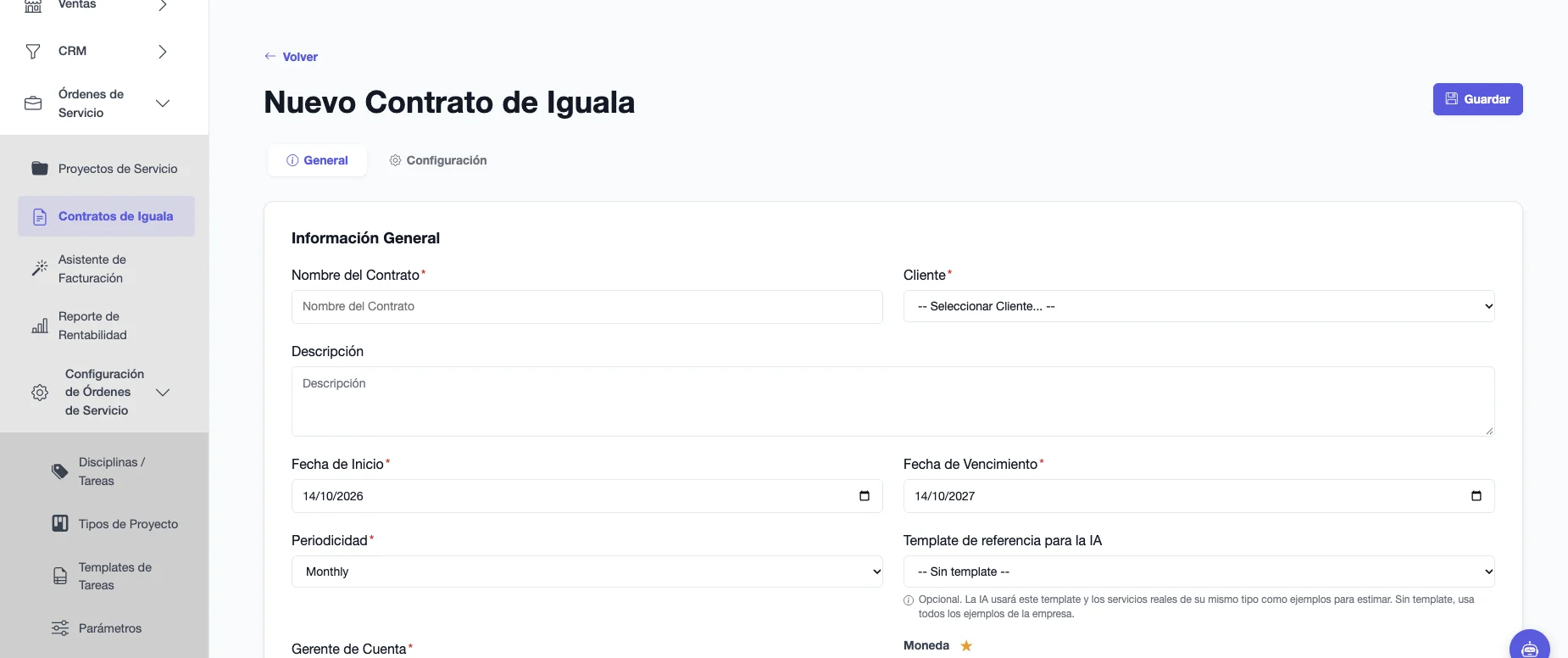Open the Sin template dropdown
1568x658 pixels.
[x=1198, y=572]
